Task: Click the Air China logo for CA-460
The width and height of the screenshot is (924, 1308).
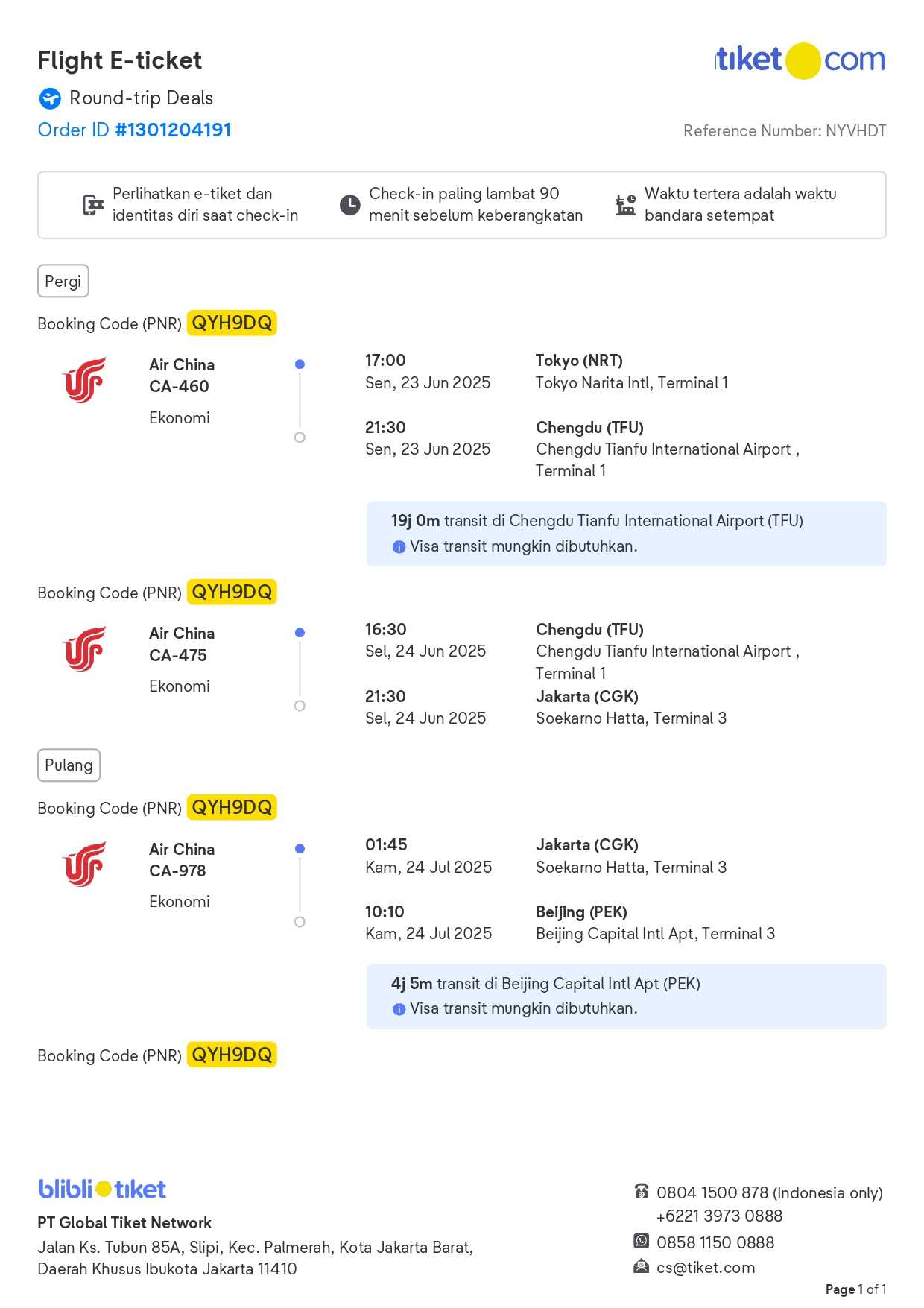Action: click(x=84, y=380)
